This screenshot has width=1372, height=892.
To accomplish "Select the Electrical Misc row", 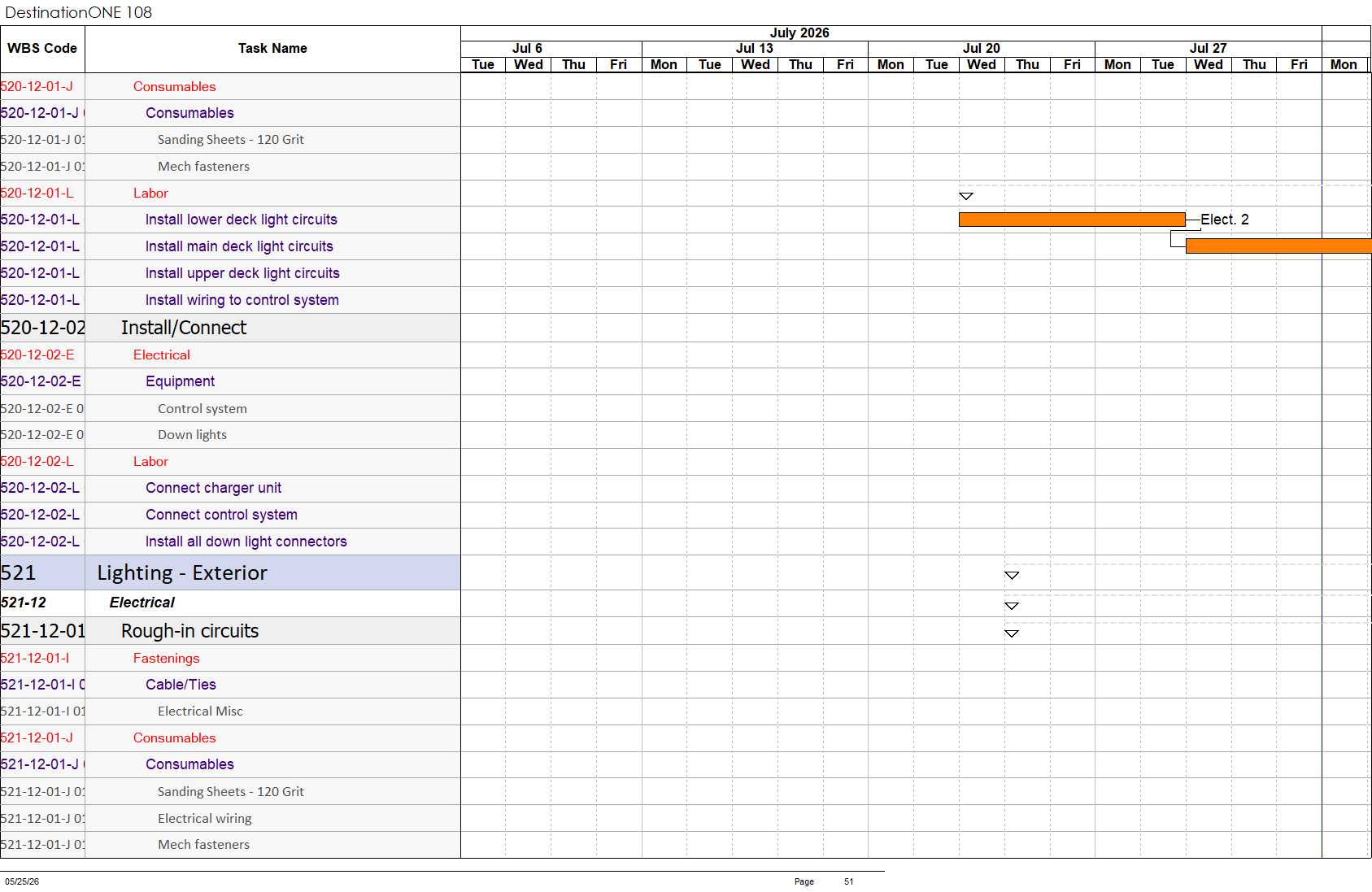I will coord(230,711).
